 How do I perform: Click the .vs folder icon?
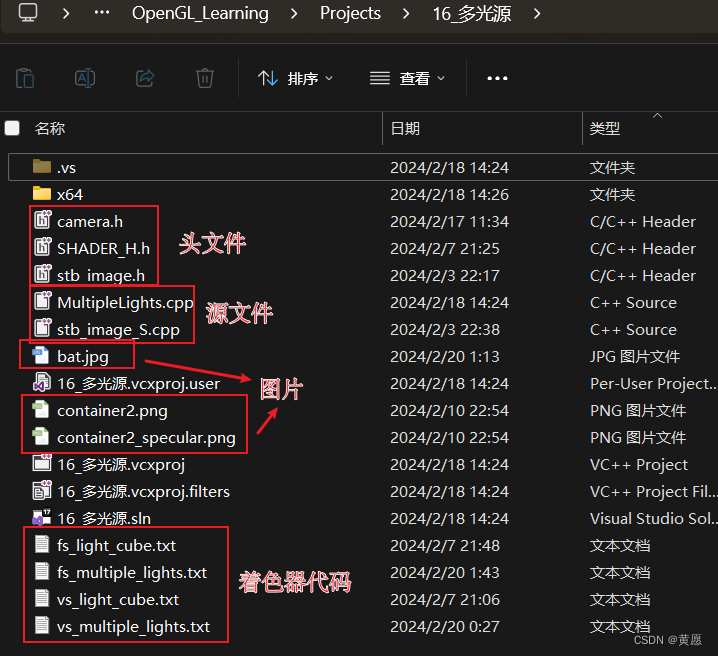[x=42, y=167]
